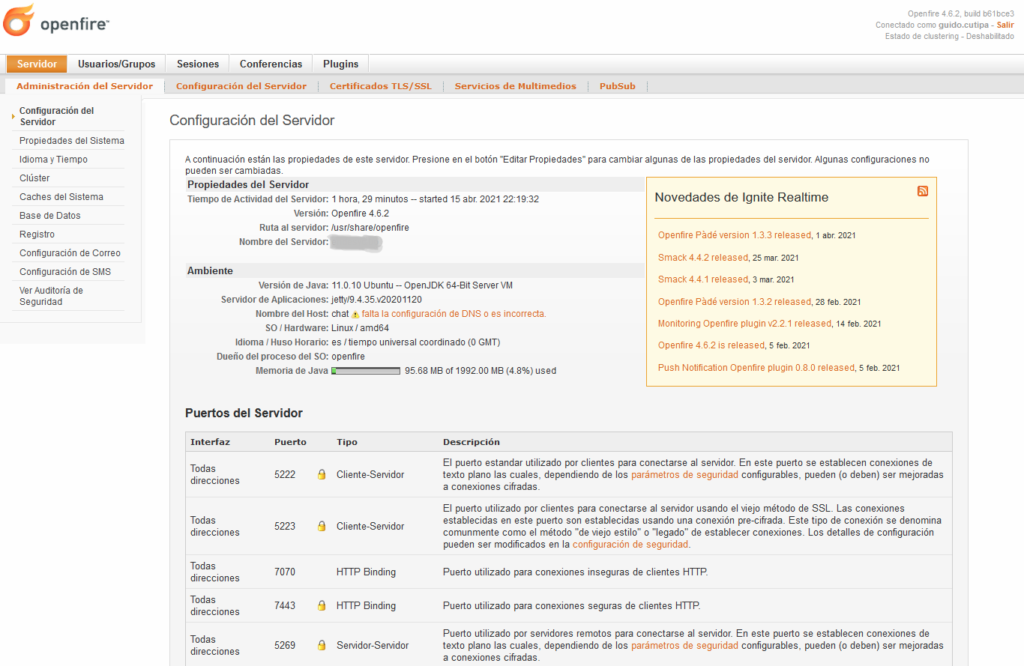Open Caches del Sistema
The height and width of the screenshot is (666, 1024).
(61, 197)
